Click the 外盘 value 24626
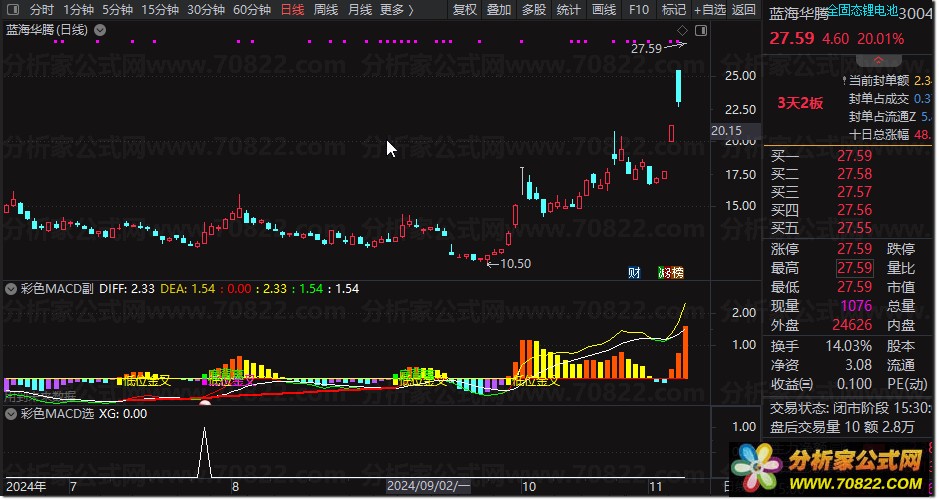Image resolution: width=939 pixels, height=500 pixels. point(852,325)
